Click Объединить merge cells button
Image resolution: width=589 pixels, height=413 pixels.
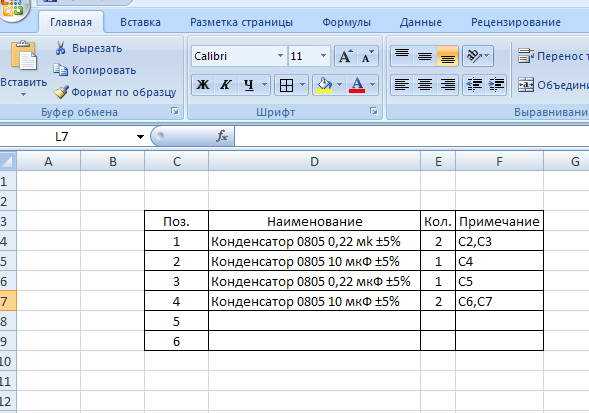pos(553,85)
